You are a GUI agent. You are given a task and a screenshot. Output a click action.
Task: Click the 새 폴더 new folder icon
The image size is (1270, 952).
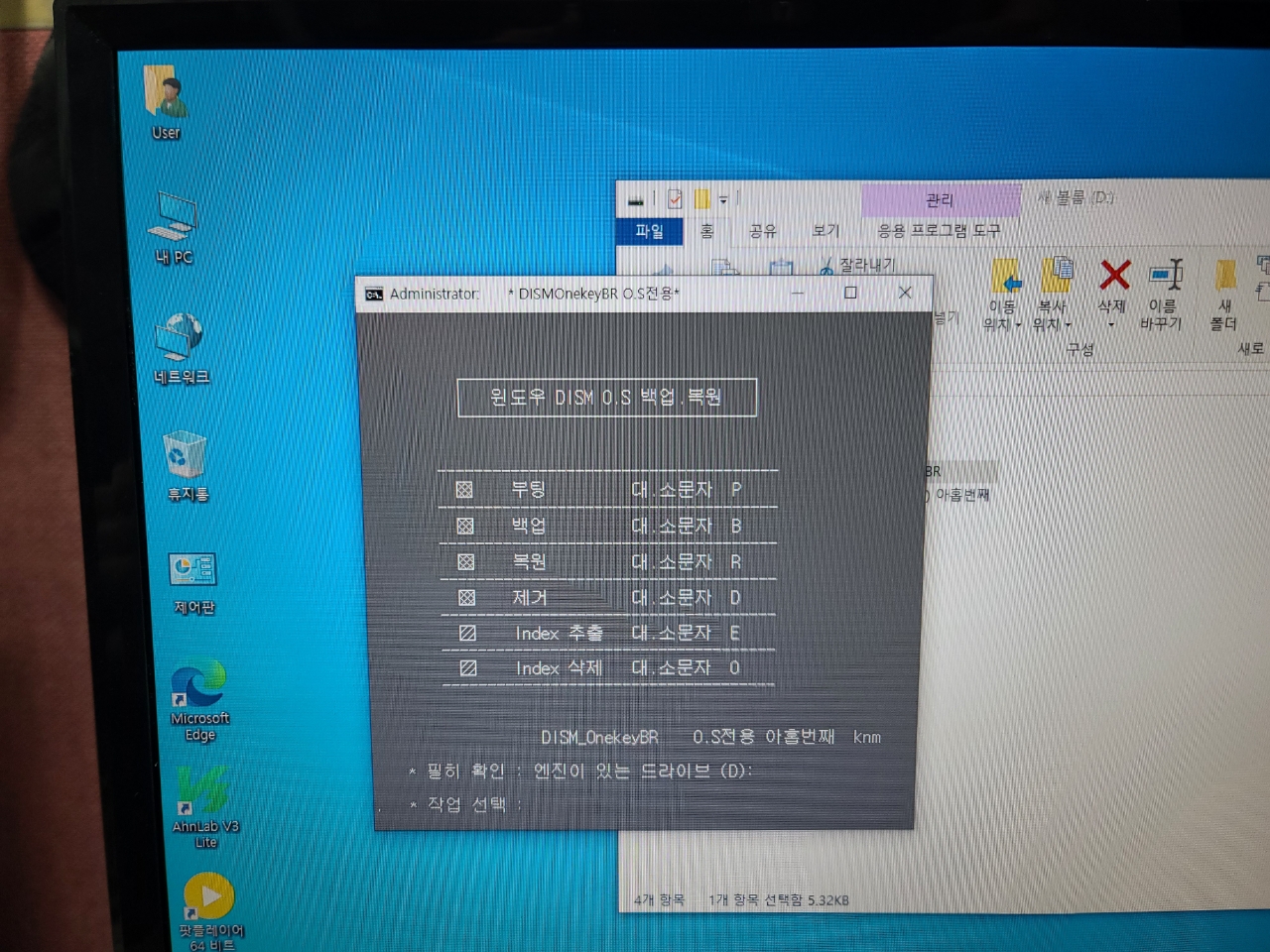pyautogui.click(x=1225, y=277)
